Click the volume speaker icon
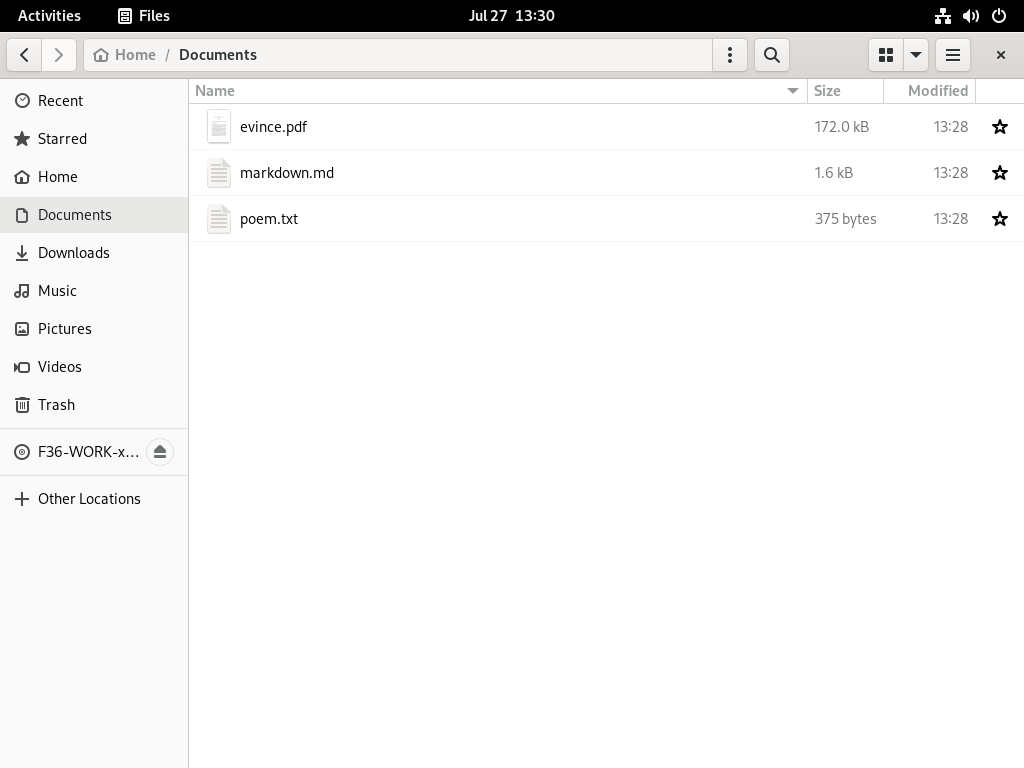 coord(970,16)
